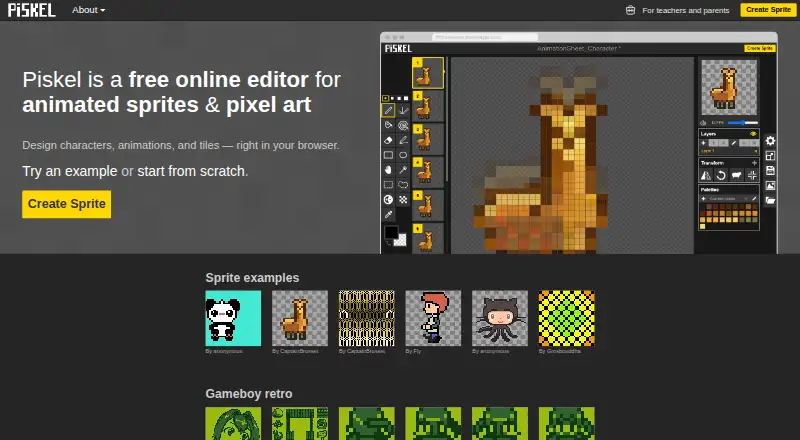The height and width of the screenshot is (440, 800).
Task: Open For teachers and parents link
Action: pyautogui.click(x=685, y=10)
